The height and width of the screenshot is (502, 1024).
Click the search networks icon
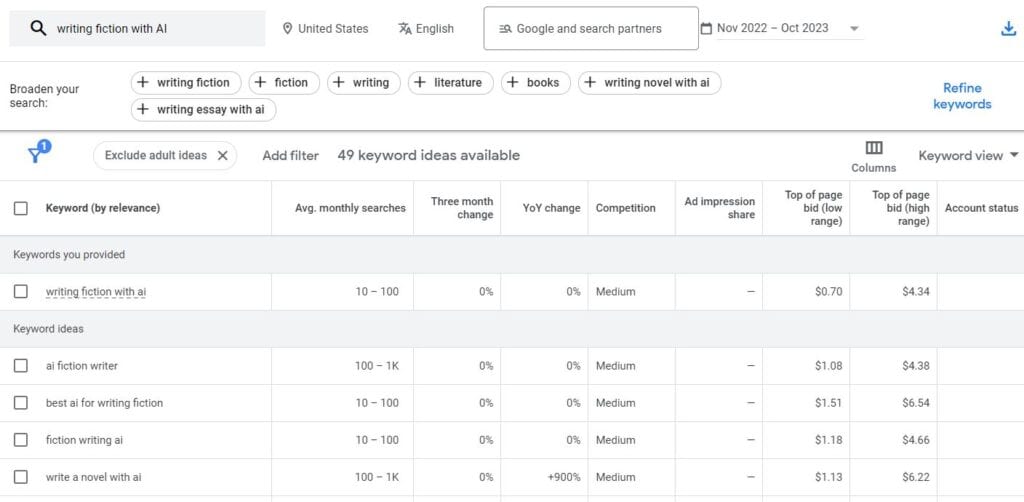(505, 29)
